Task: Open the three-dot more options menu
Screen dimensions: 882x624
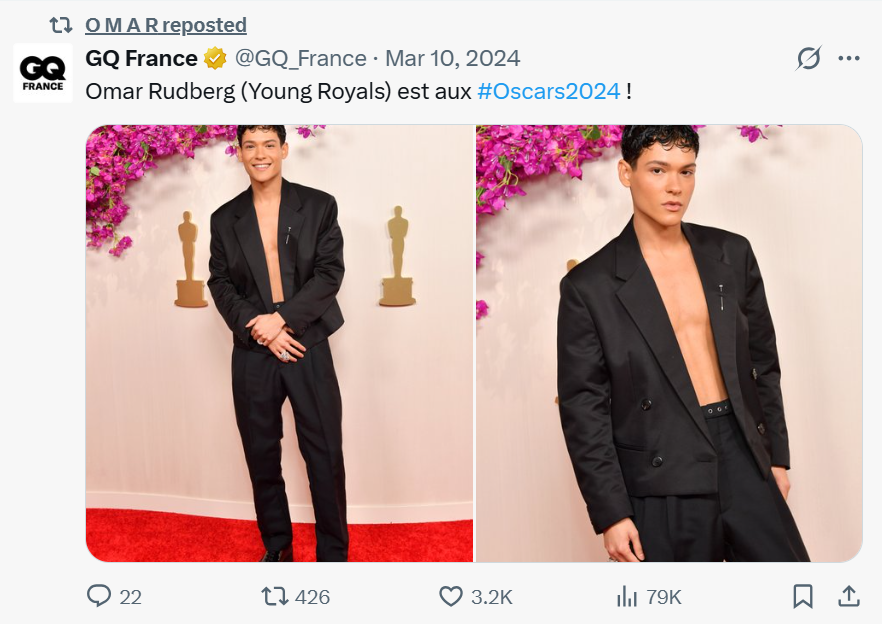Action: pyautogui.click(x=848, y=58)
